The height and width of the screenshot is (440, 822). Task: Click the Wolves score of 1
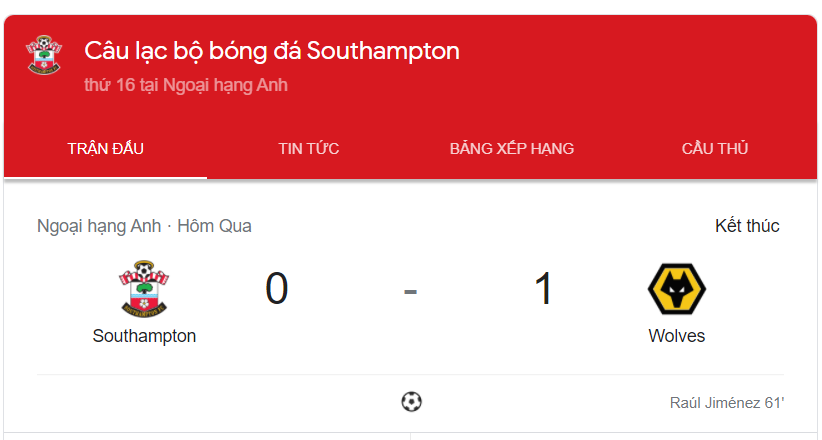[x=543, y=288]
